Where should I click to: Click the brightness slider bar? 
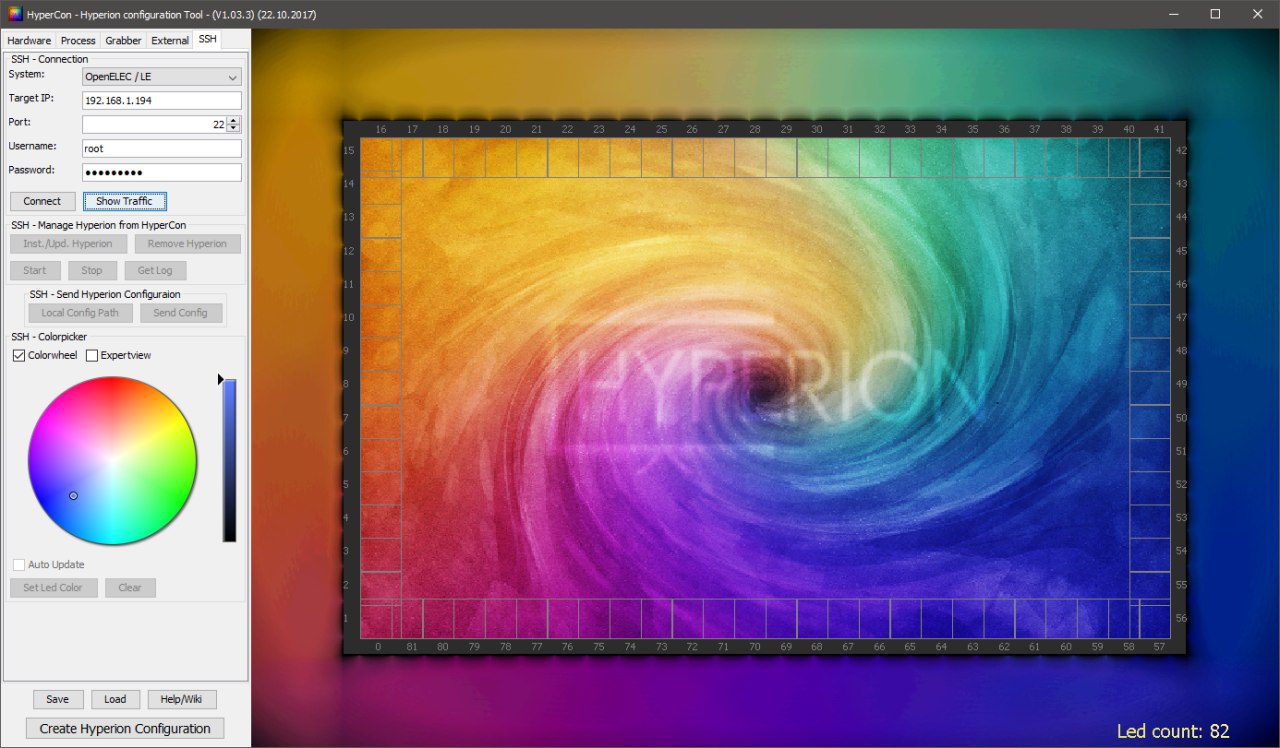(229, 461)
